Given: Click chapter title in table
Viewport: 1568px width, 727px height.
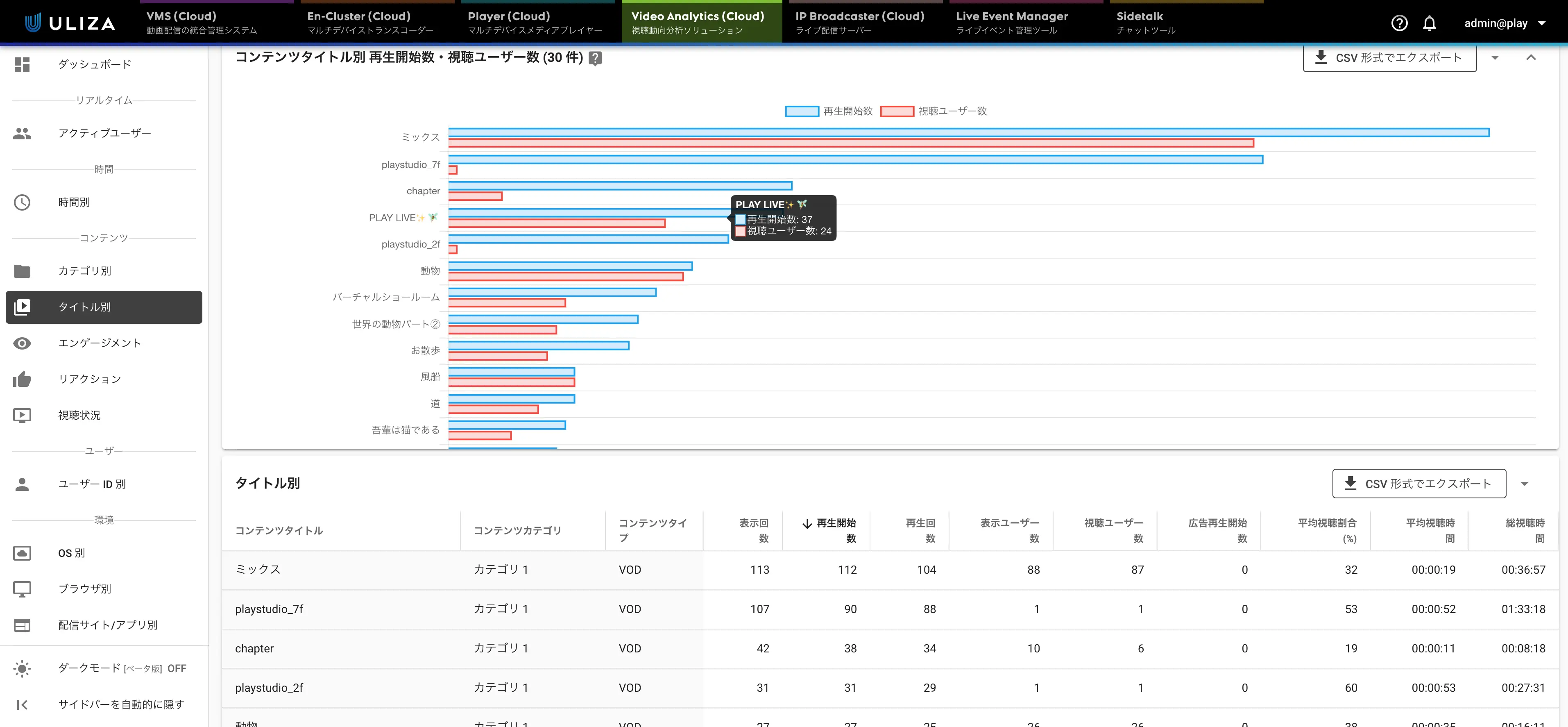Looking at the screenshot, I should tap(254, 649).
